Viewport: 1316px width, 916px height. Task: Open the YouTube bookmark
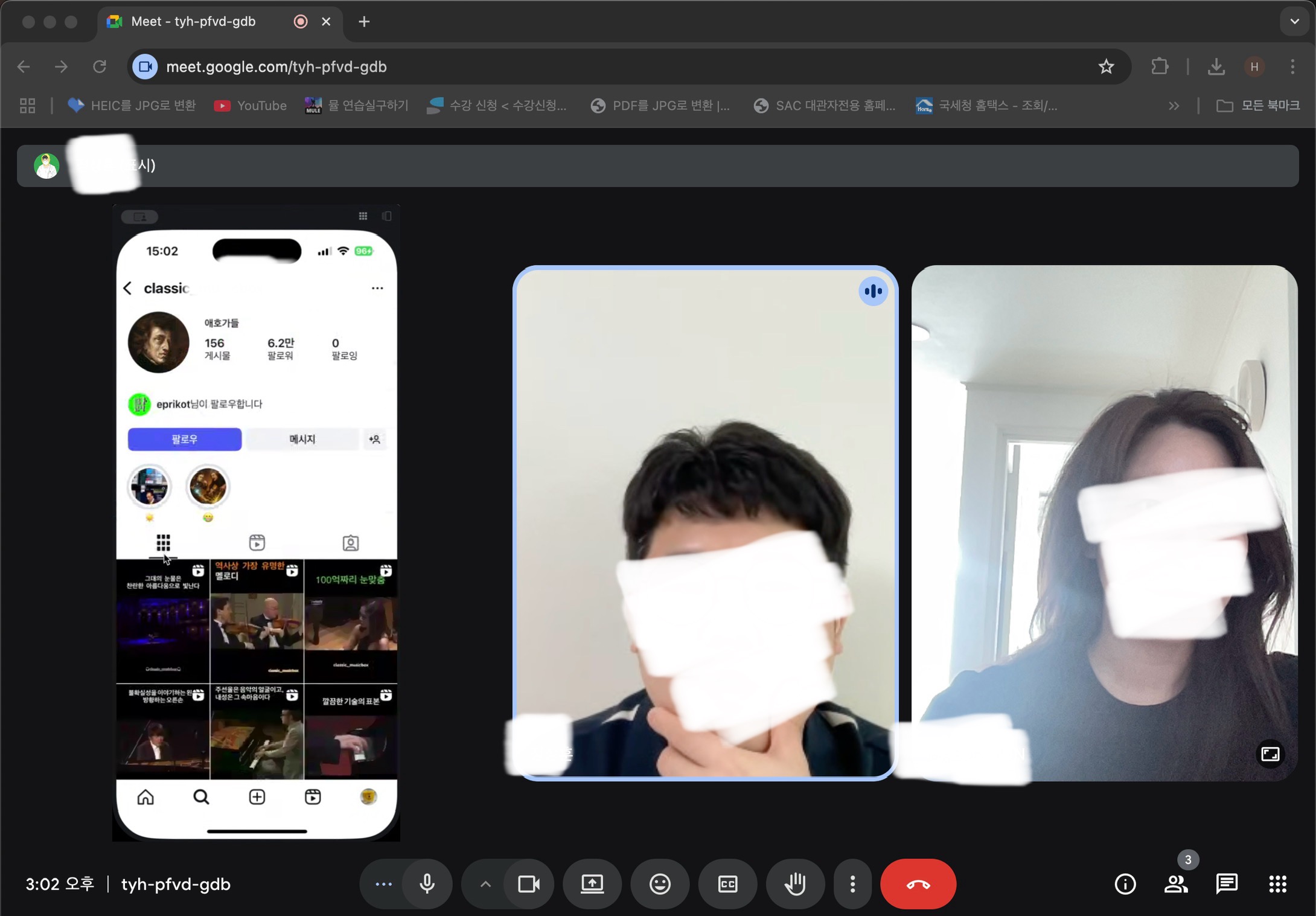pyautogui.click(x=251, y=106)
